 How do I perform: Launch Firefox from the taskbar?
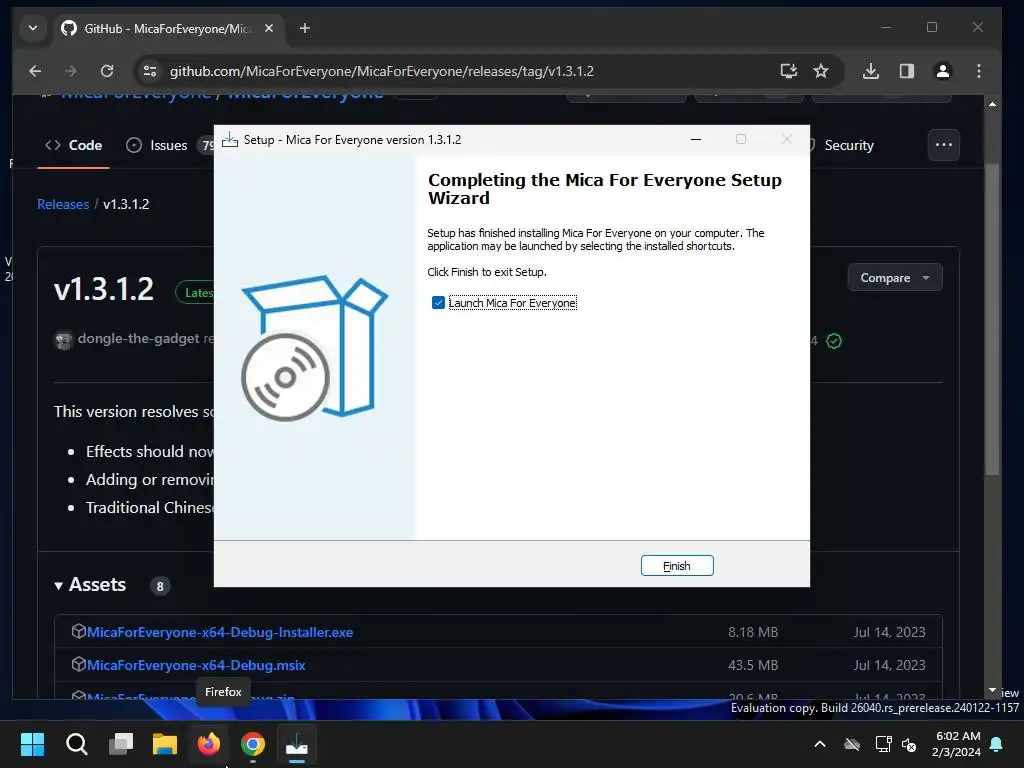209,744
